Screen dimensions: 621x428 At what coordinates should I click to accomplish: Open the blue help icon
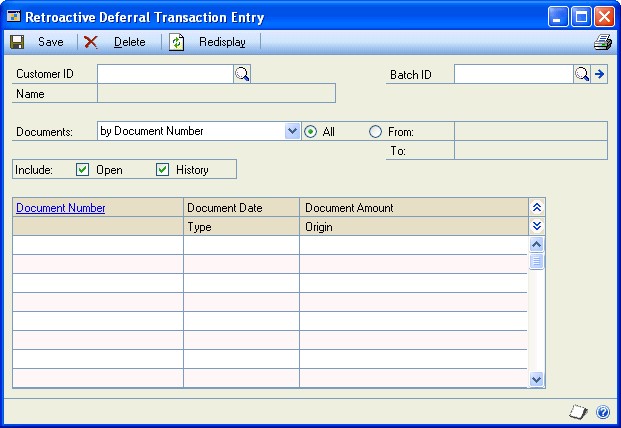click(603, 412)
